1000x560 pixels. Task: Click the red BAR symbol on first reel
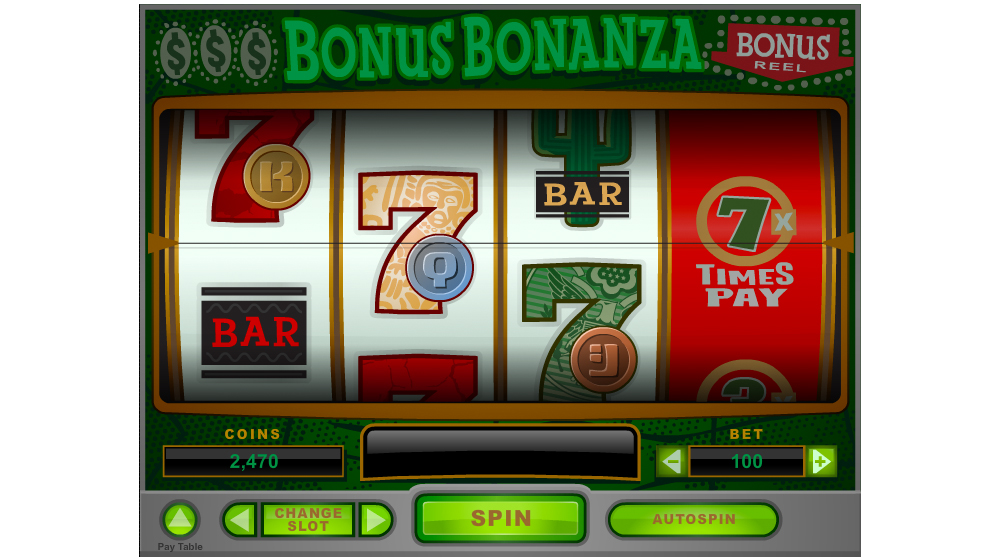(x=254, y=332)
